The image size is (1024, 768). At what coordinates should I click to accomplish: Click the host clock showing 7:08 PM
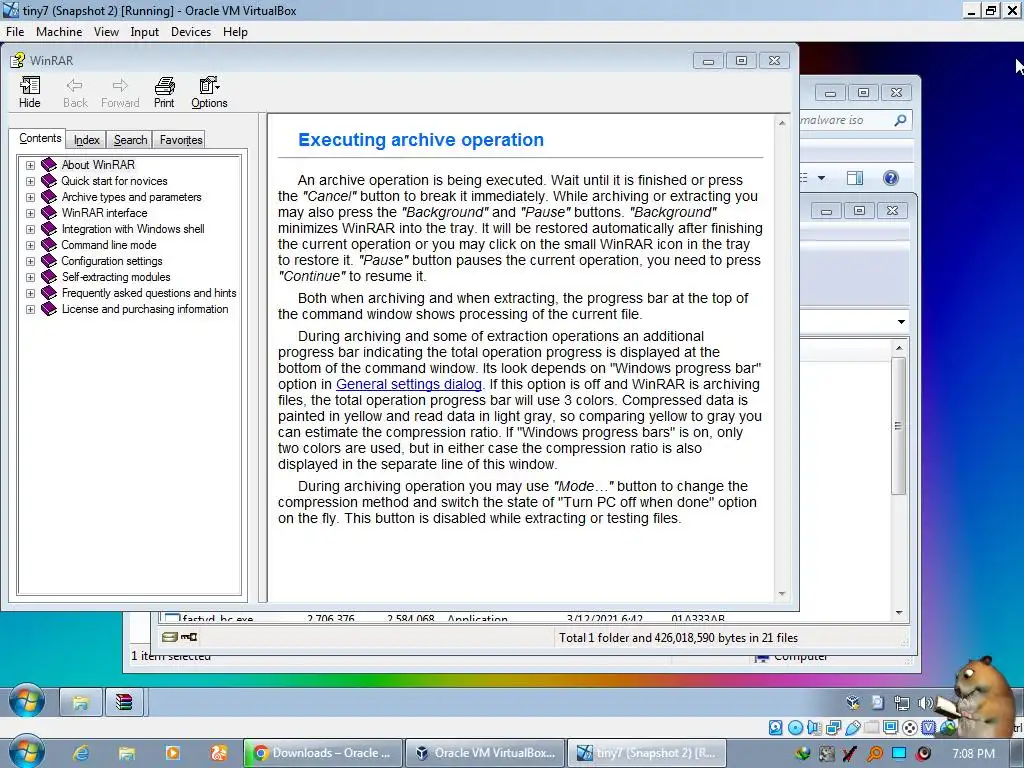(x=973, y=753)
